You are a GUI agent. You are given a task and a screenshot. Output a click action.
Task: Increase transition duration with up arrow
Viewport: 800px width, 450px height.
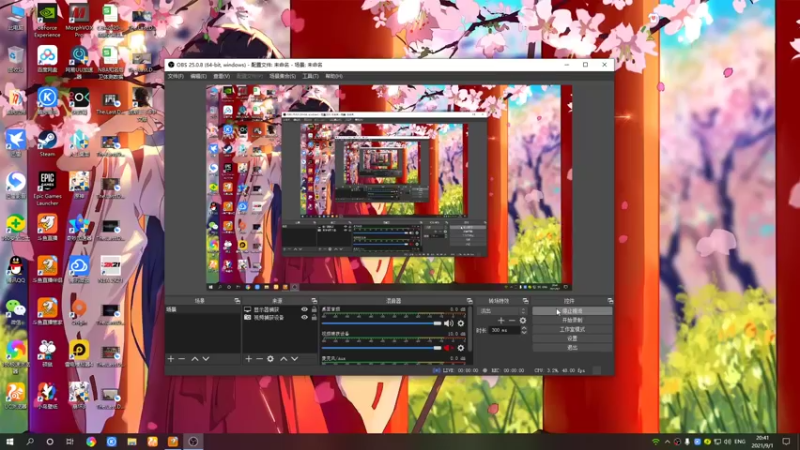point(523,328)
